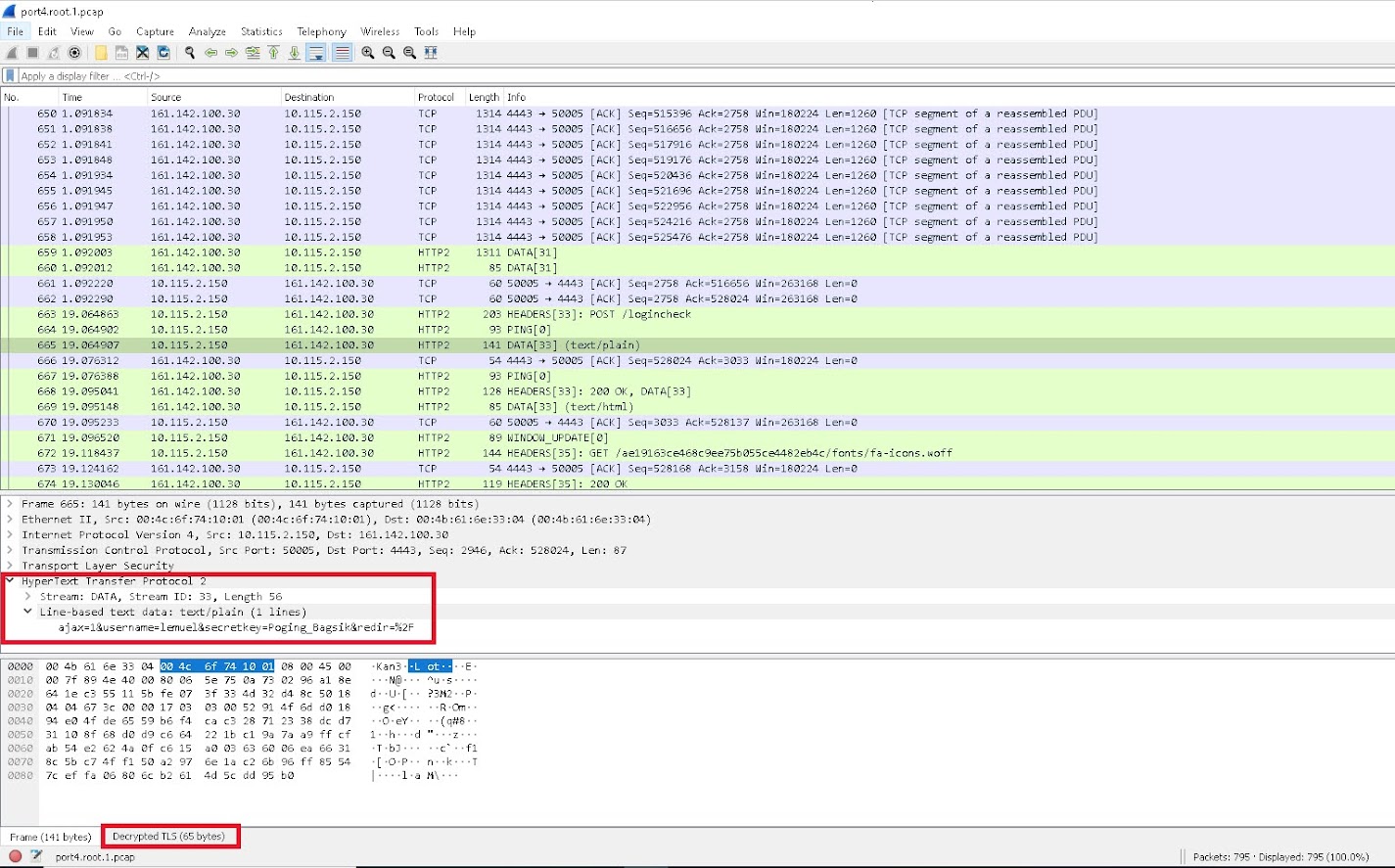
Task: Sort packets by the Info column
Action: pyautogui.click(x=948, y=97)
